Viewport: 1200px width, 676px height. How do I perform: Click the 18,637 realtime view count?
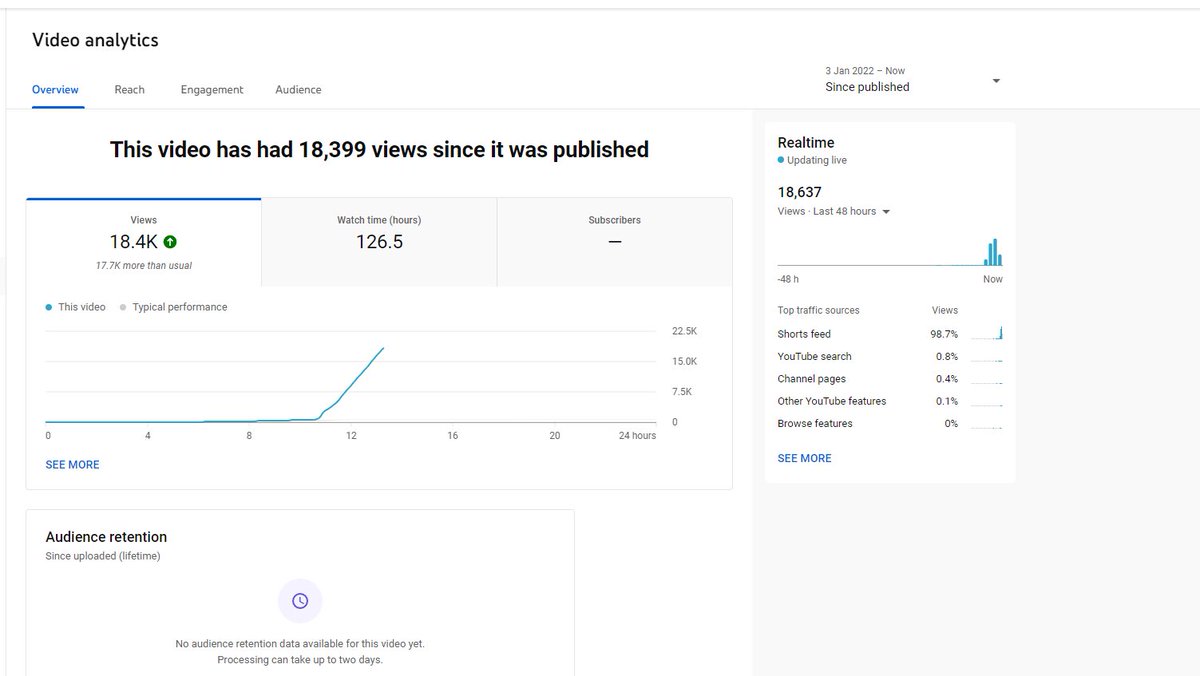tap(799, 192)
